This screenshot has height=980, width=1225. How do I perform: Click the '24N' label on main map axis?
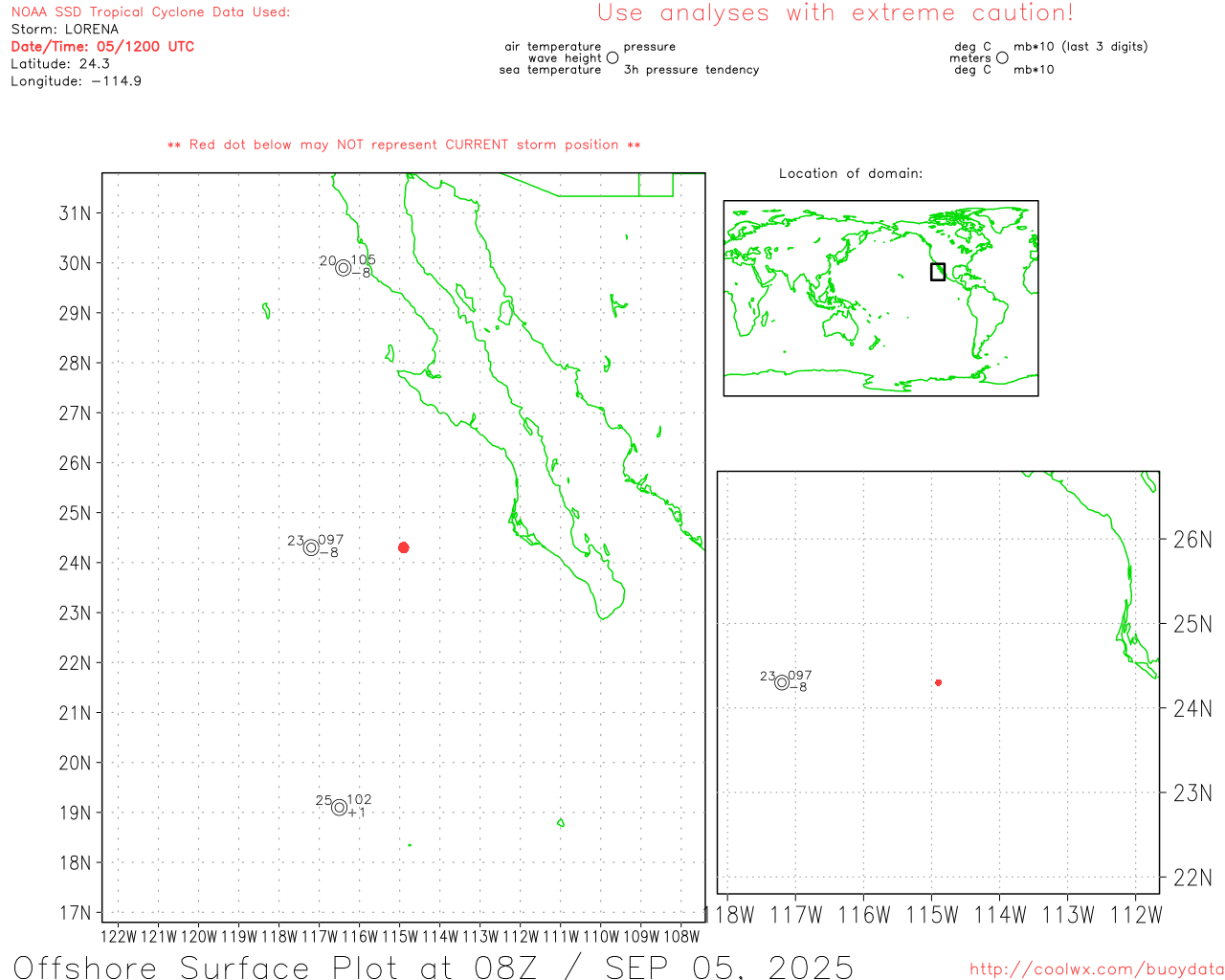click(x=76, y=563)
